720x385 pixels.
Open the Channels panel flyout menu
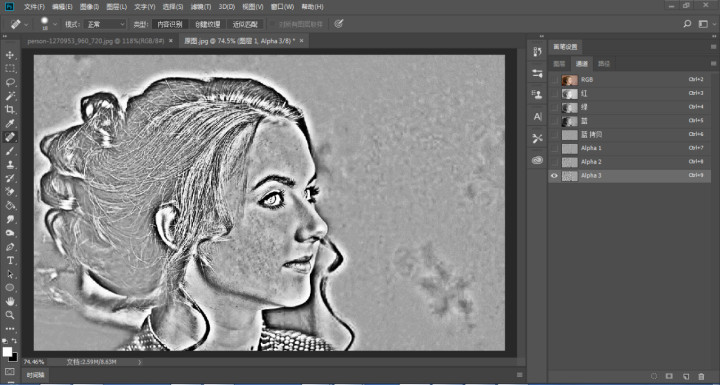[713, 63]
